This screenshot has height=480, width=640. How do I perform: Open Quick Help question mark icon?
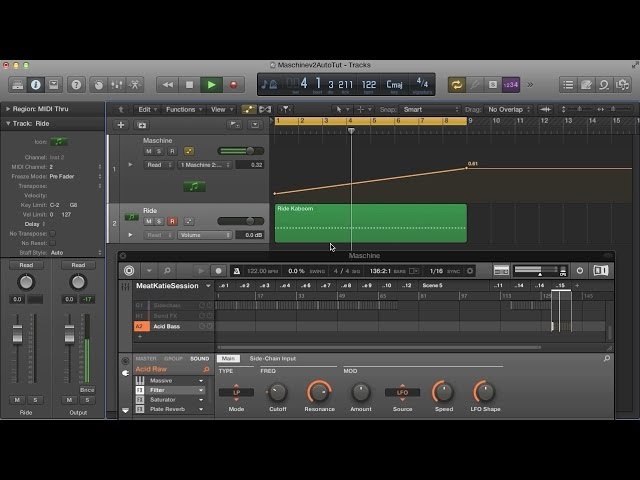coord(76,84)
